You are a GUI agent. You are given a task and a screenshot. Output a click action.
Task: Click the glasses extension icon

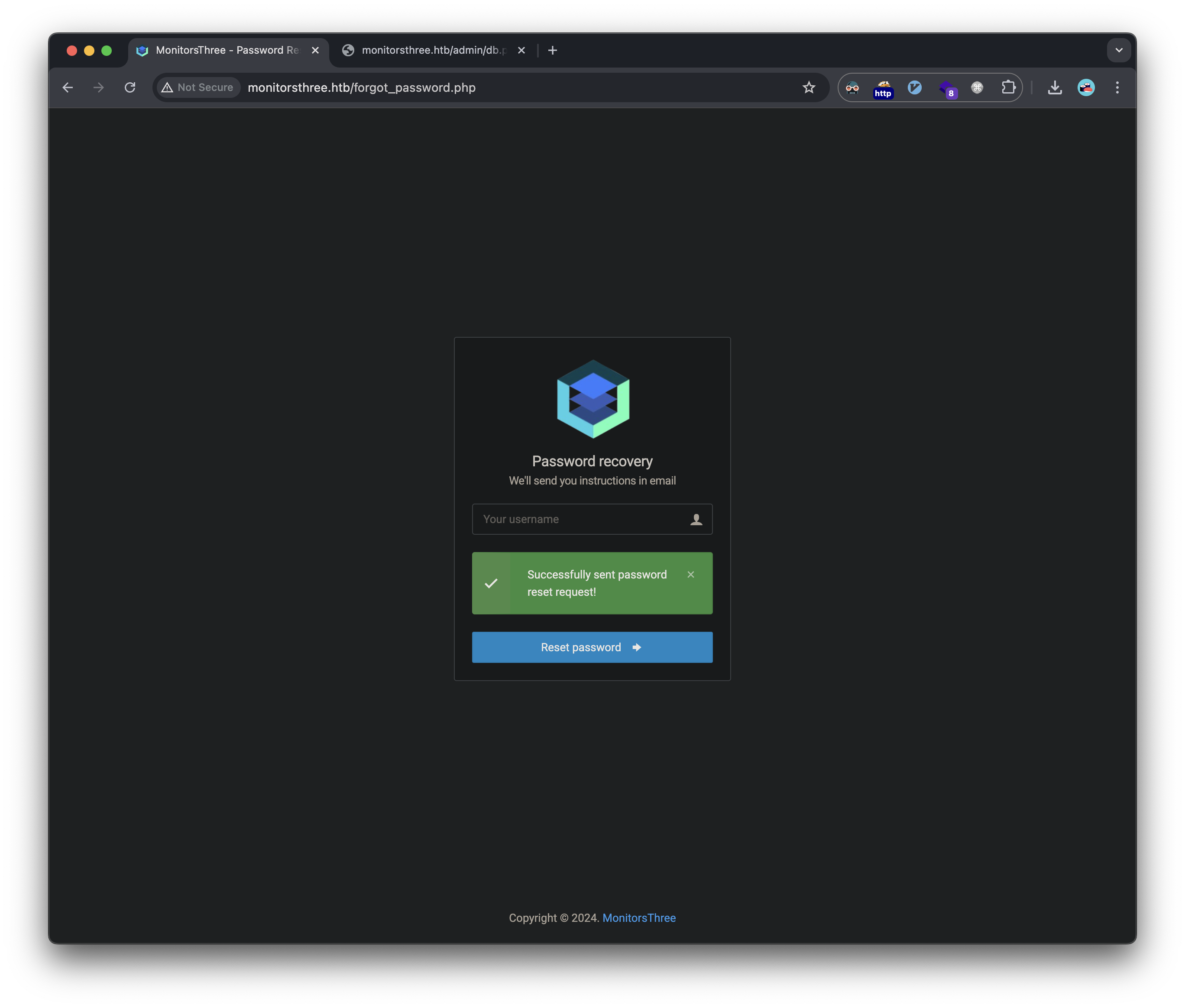pyautogui.click(x=852, y=87)
